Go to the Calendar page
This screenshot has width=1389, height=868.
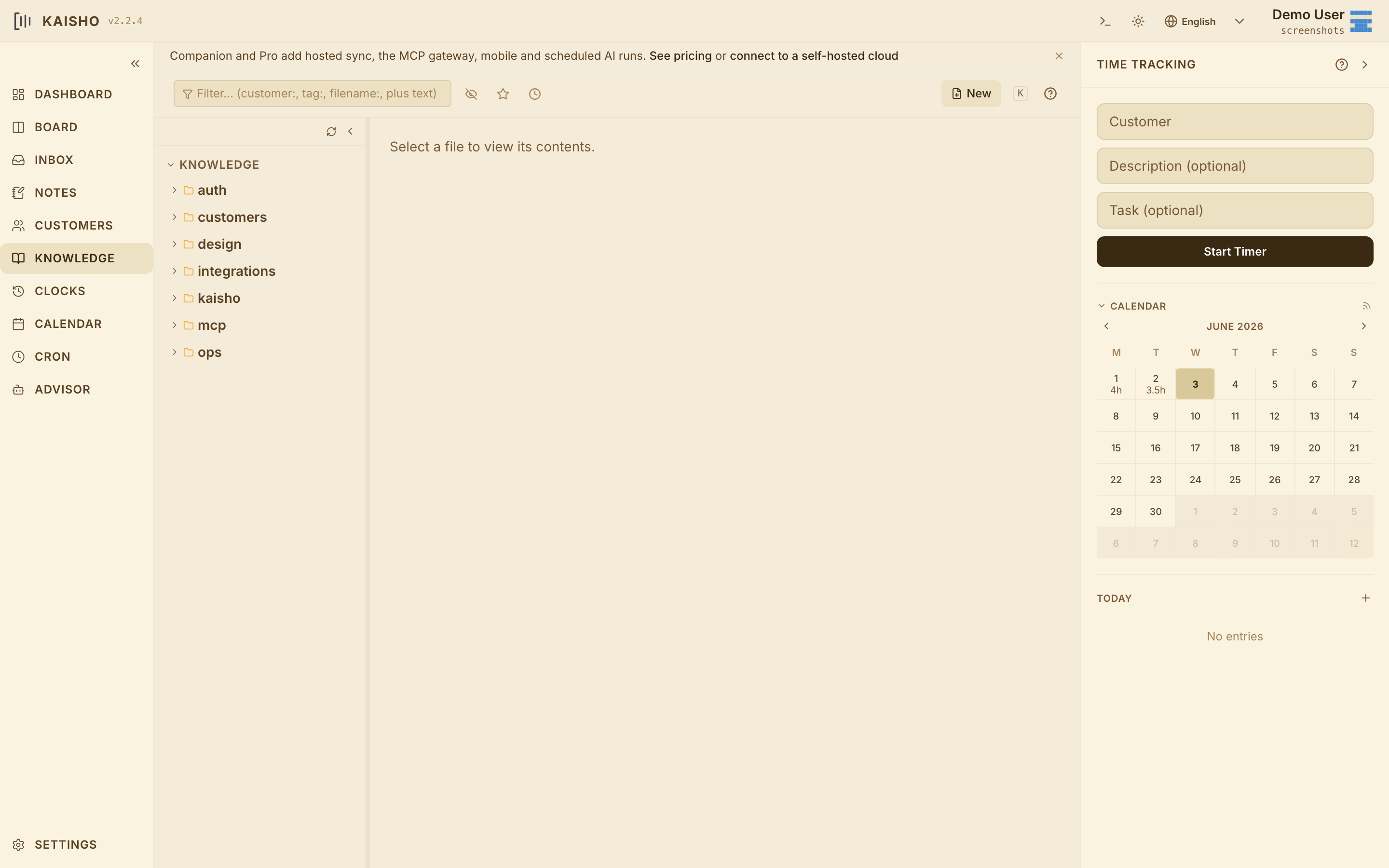click(76, 324)
